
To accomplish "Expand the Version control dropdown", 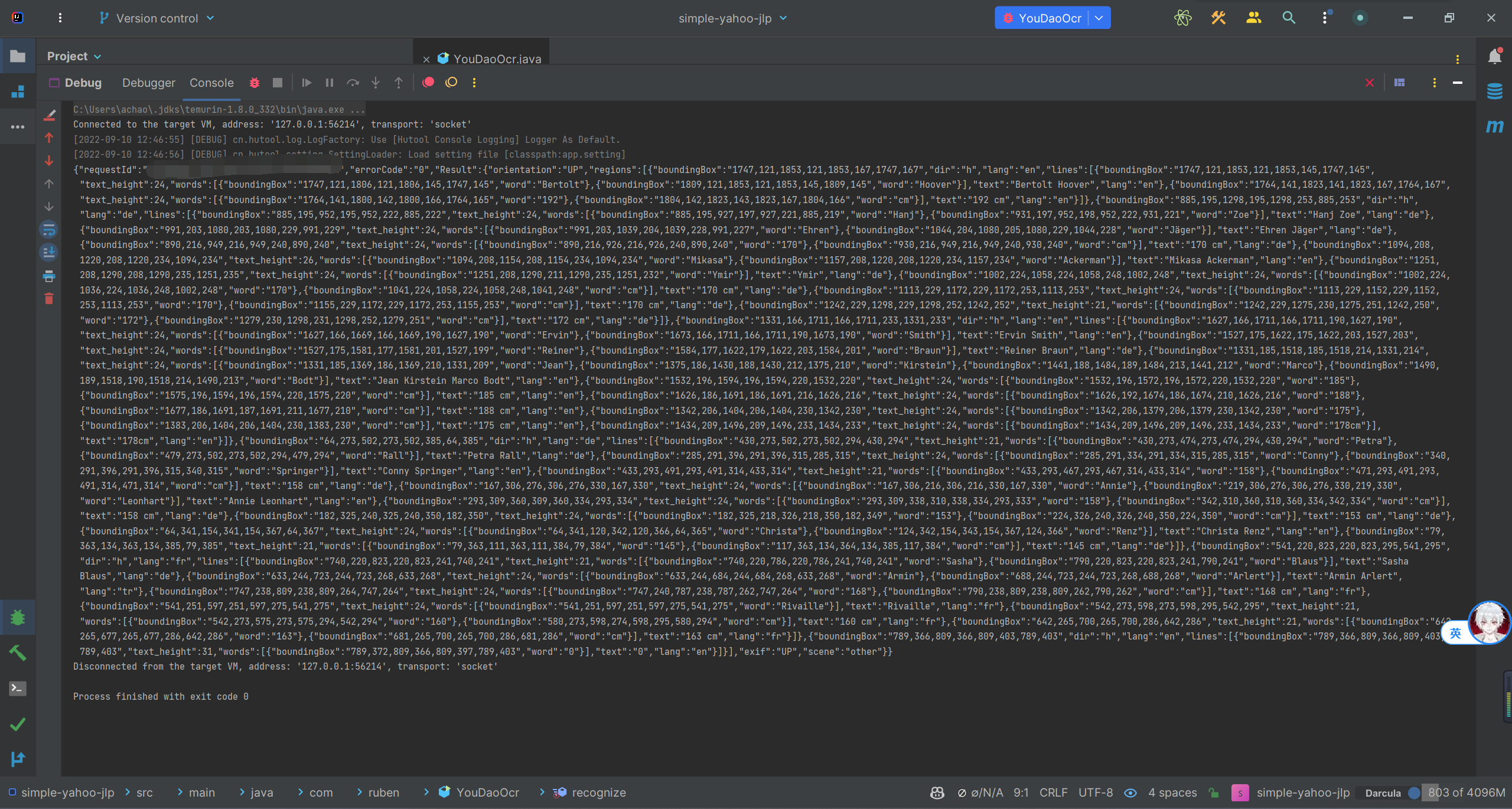I will (157, 18).
